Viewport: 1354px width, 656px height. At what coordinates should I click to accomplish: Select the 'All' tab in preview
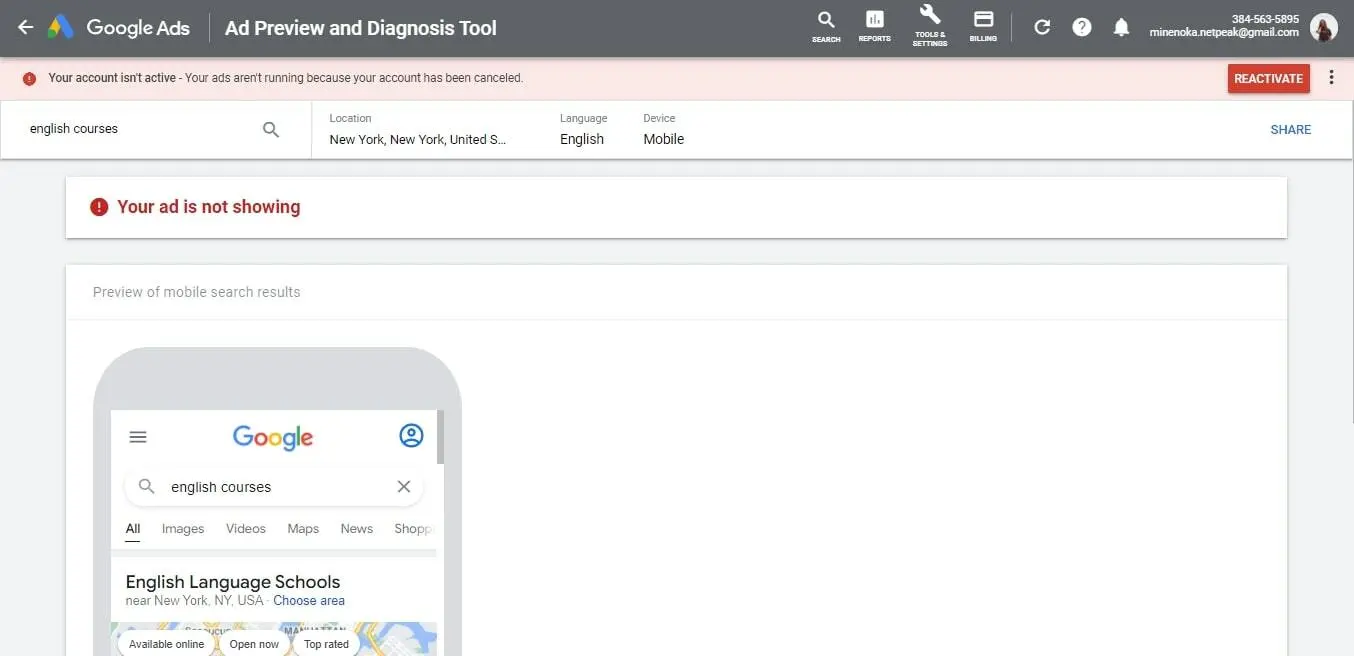133,529
